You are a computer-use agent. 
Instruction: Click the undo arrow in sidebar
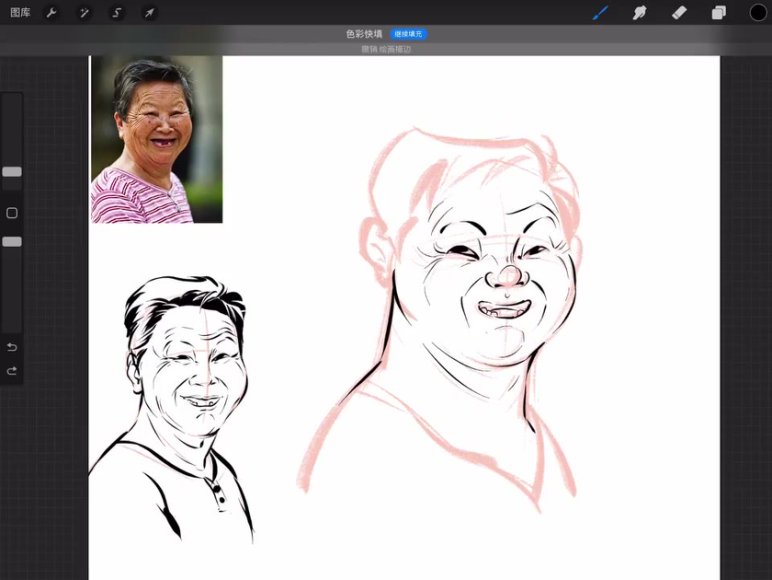(x=12, y=347)
